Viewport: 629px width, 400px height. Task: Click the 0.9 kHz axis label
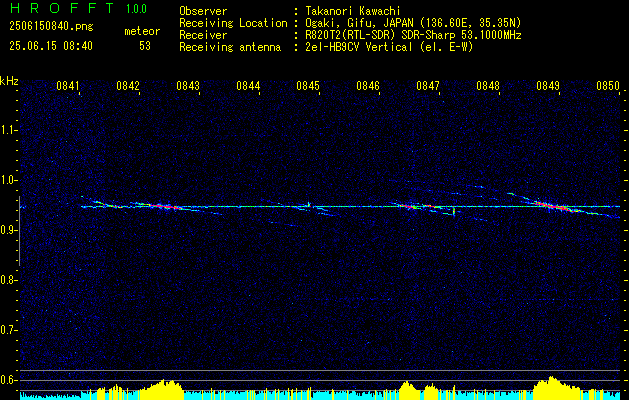(8, 230)
